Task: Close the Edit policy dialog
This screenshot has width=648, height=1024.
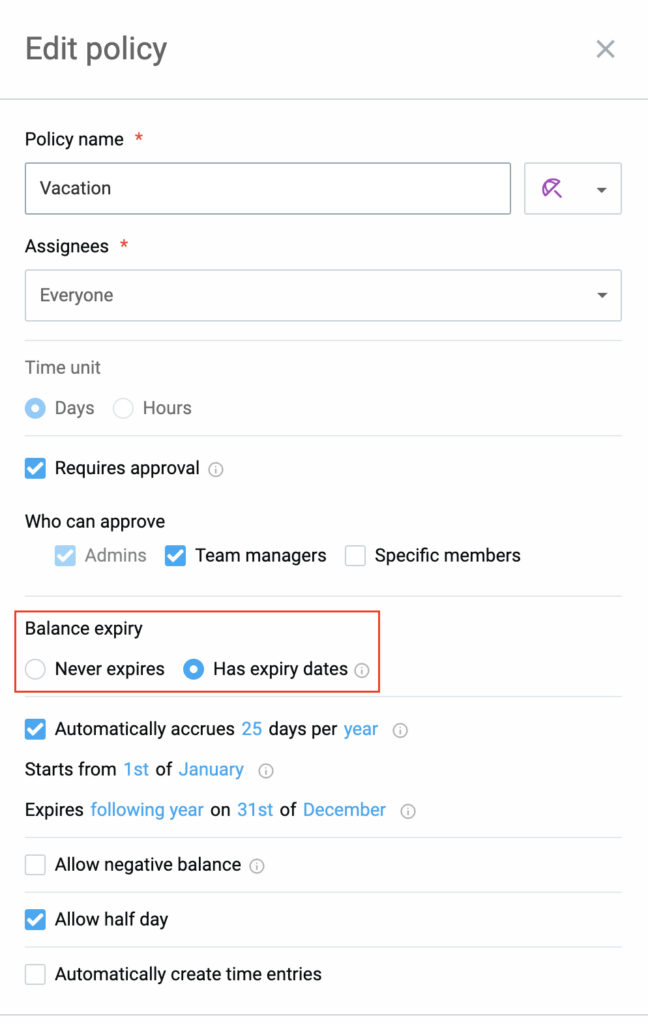Action: pos(605,48)
